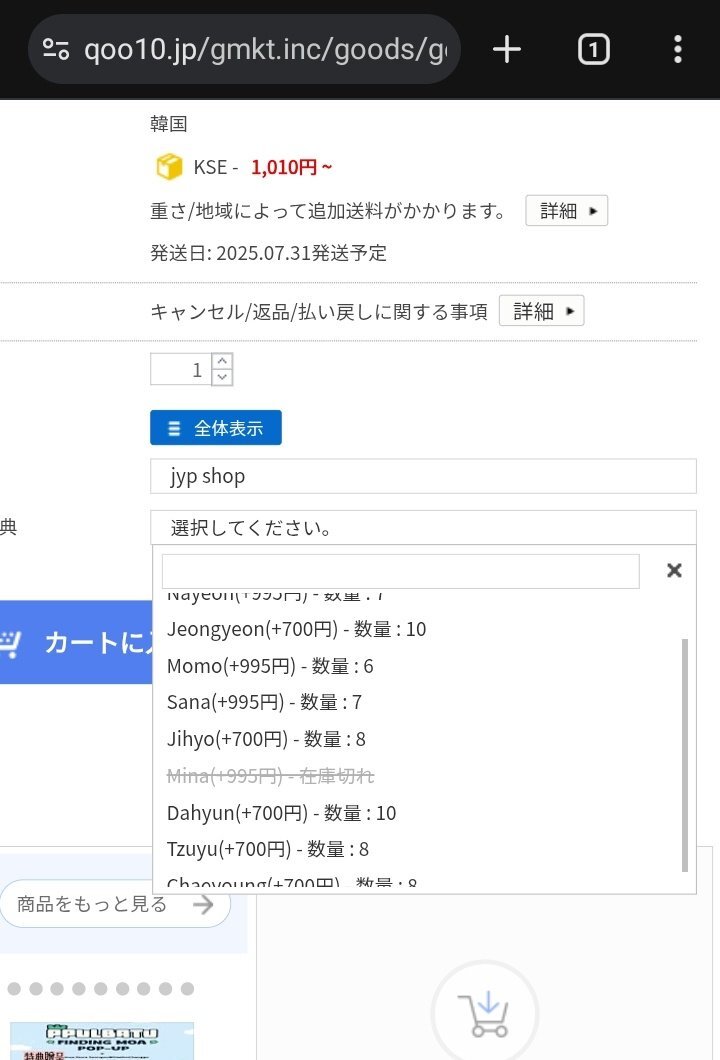Select Dahyun(+700円) option
The height and width of the screenshot is (1060, 720).
[281, 813]
